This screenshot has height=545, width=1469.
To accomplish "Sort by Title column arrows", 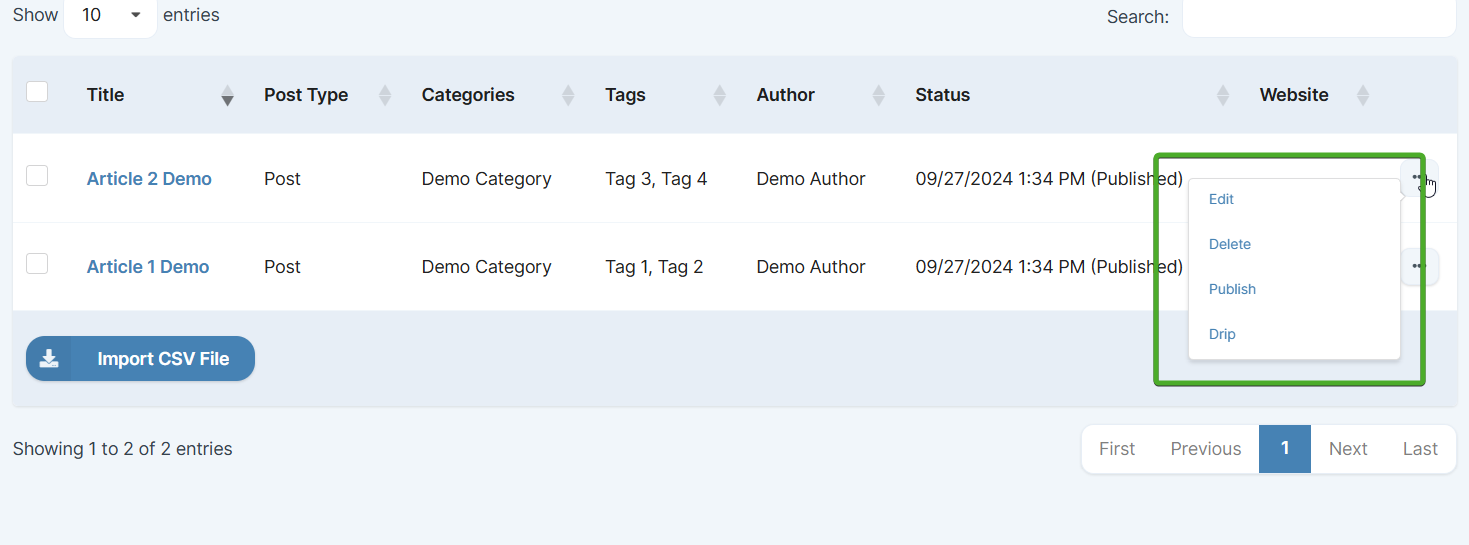I will [227, 95].
